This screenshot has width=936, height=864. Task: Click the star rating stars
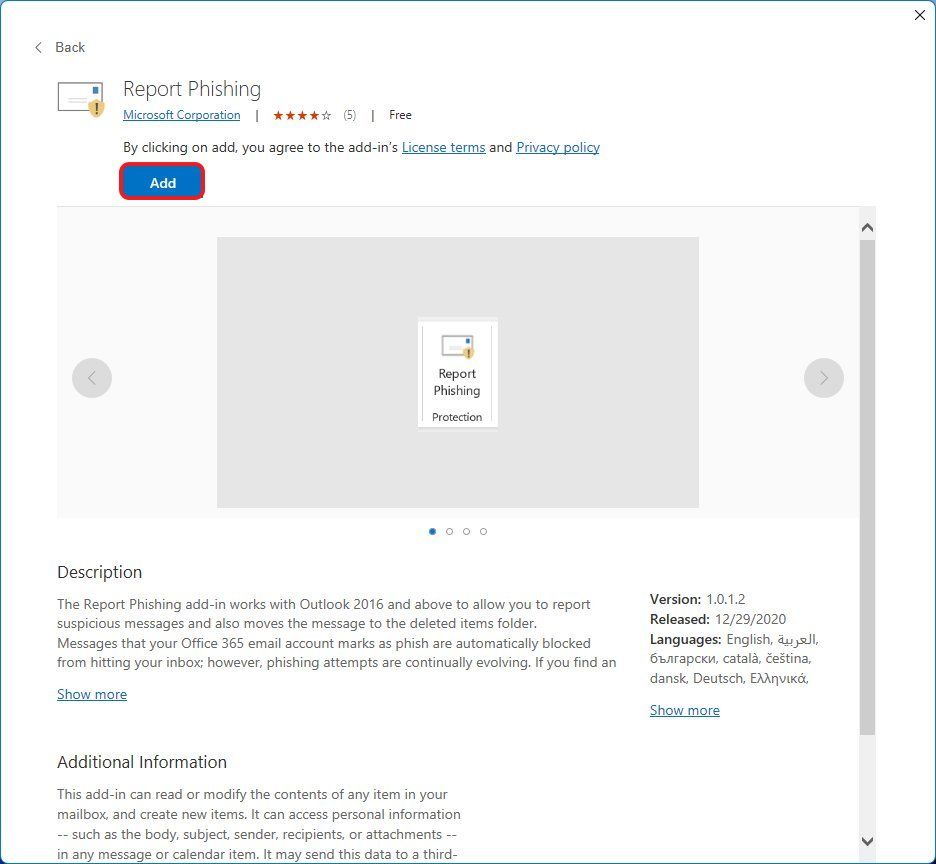coord(302,115)
